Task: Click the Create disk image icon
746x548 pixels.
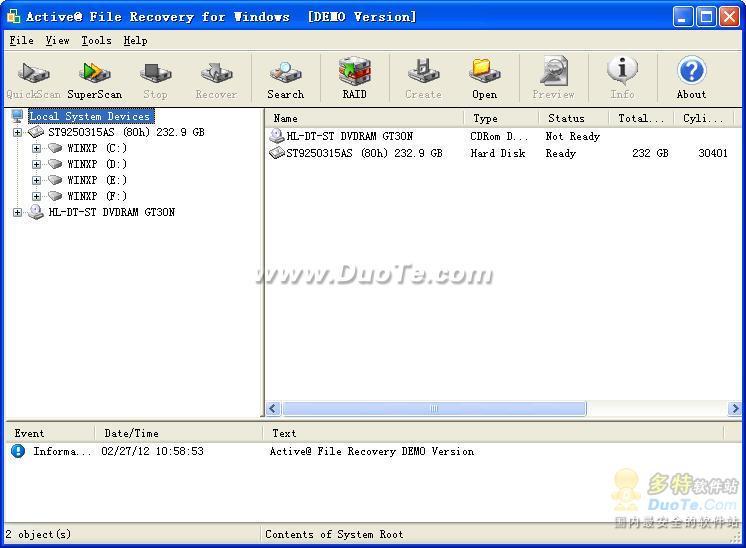Action: point(423,71)
